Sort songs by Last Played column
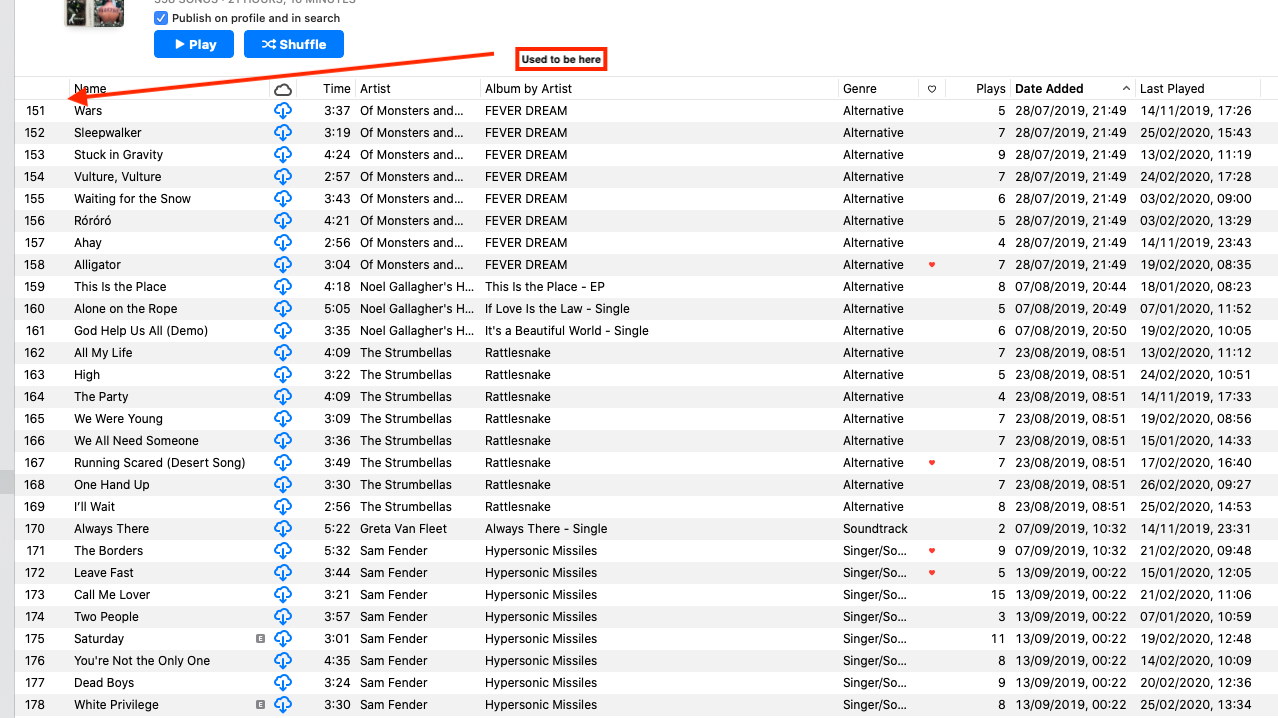 pos(1172,89)
